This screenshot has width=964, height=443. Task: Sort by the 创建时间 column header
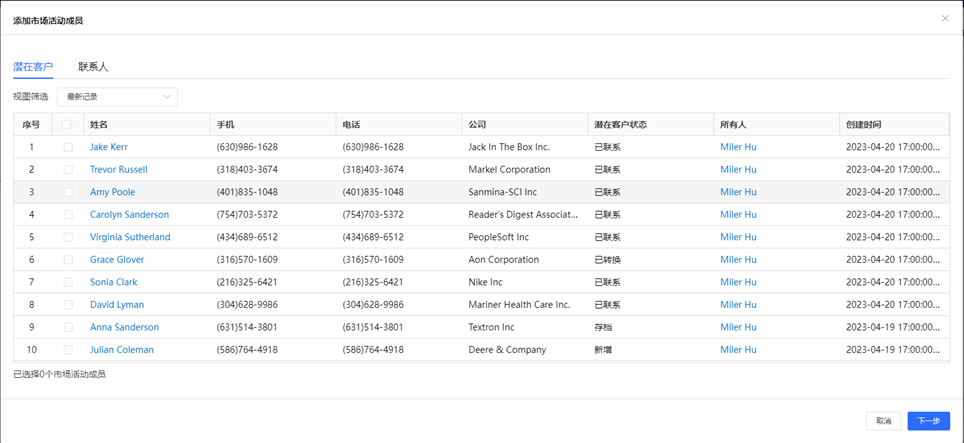tap(863, 125)
